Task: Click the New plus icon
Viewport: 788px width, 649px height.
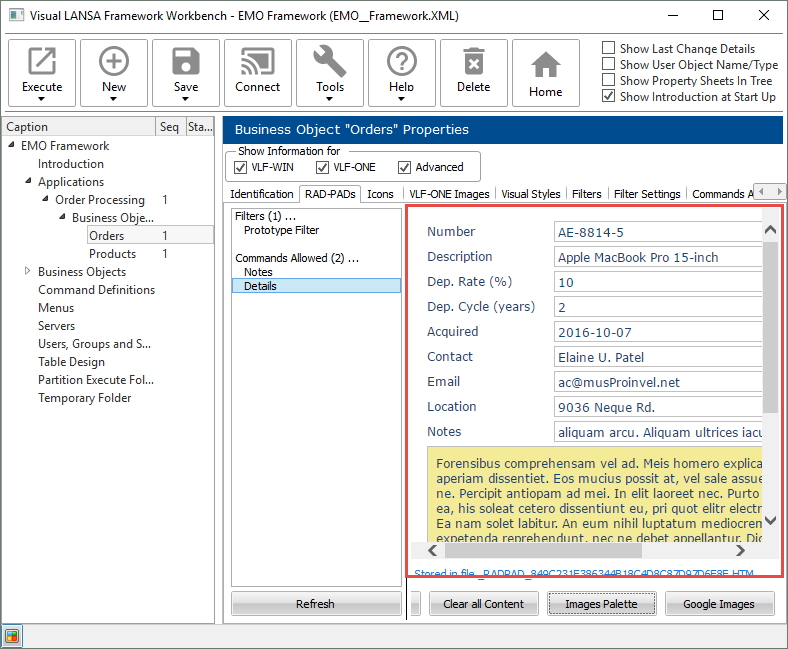Action: tap(114, 62)
